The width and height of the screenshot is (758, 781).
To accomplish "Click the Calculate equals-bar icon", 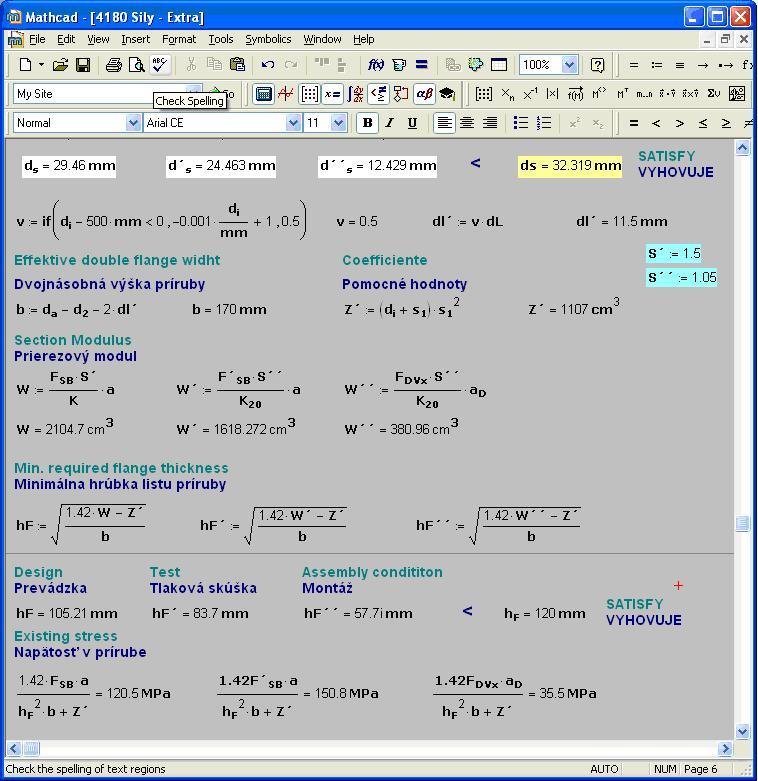I will pyautogui.click(x=421, y=65).
